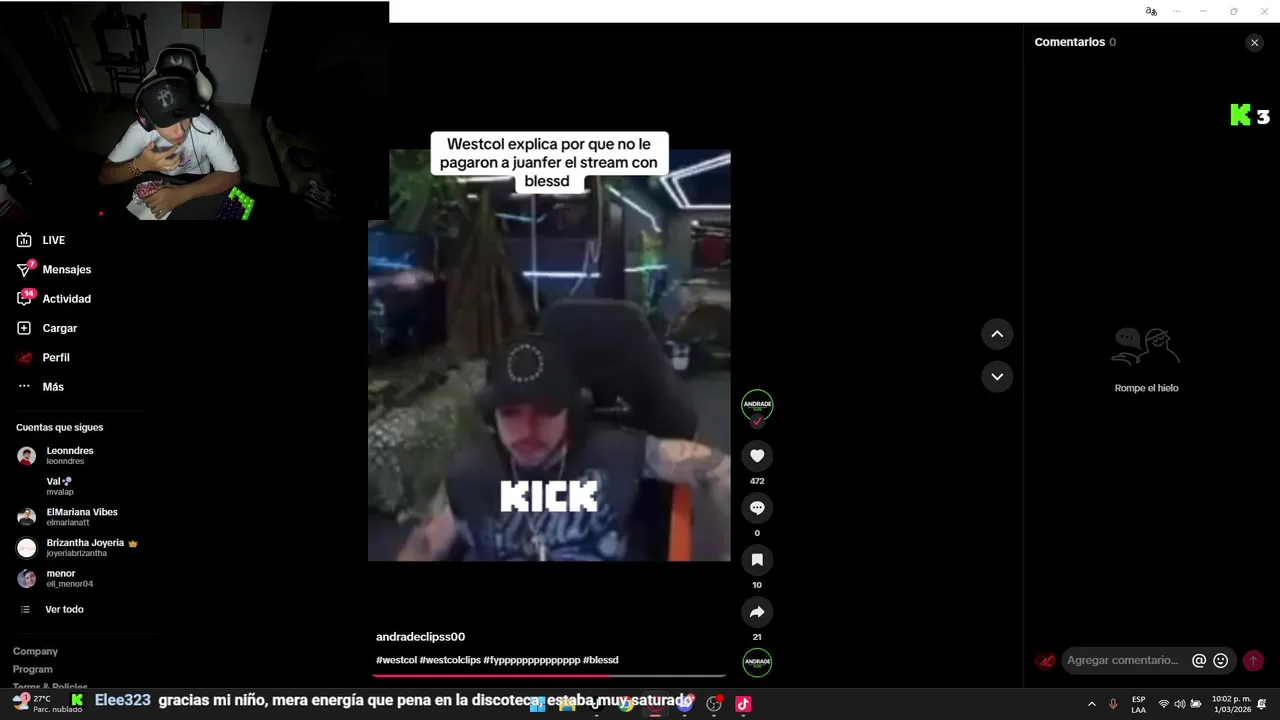This screenshot has height=720, width=1280.
Task: Click Leonndres profile avatar
Action: click(x=27, y=456)
